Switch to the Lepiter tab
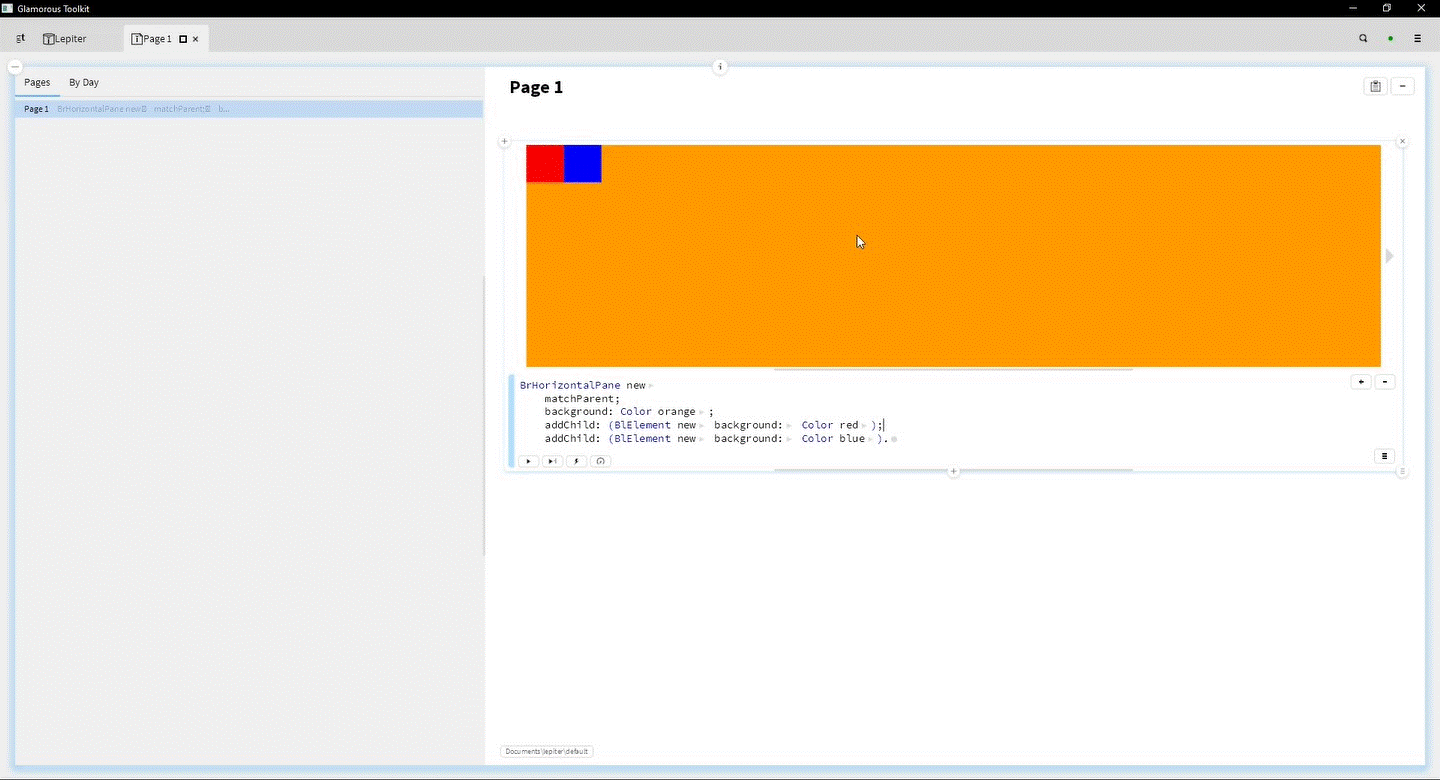Image resolution: width=1440 pixels, height=780 pixels. tap(65, 39)
